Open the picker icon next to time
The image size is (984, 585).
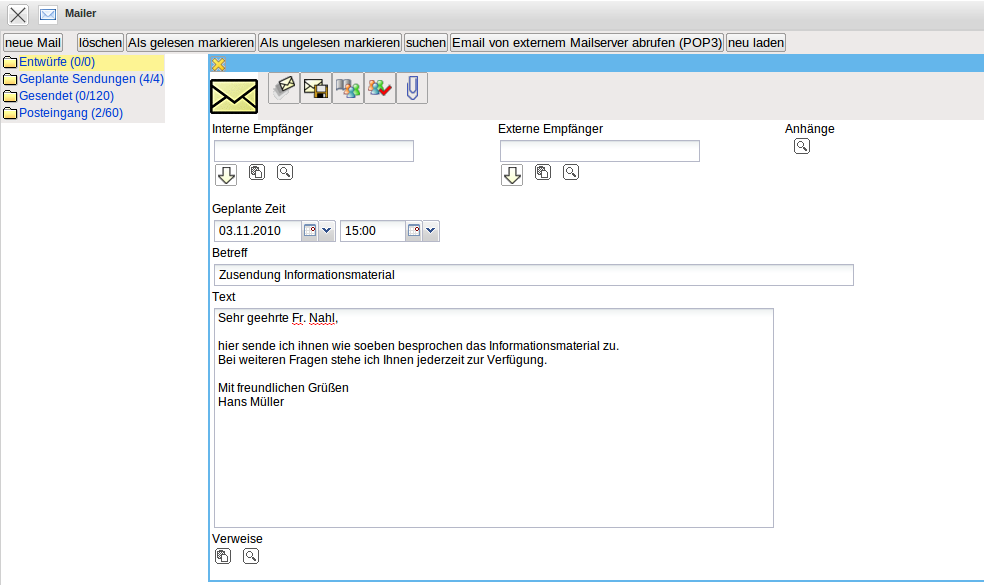414,230
